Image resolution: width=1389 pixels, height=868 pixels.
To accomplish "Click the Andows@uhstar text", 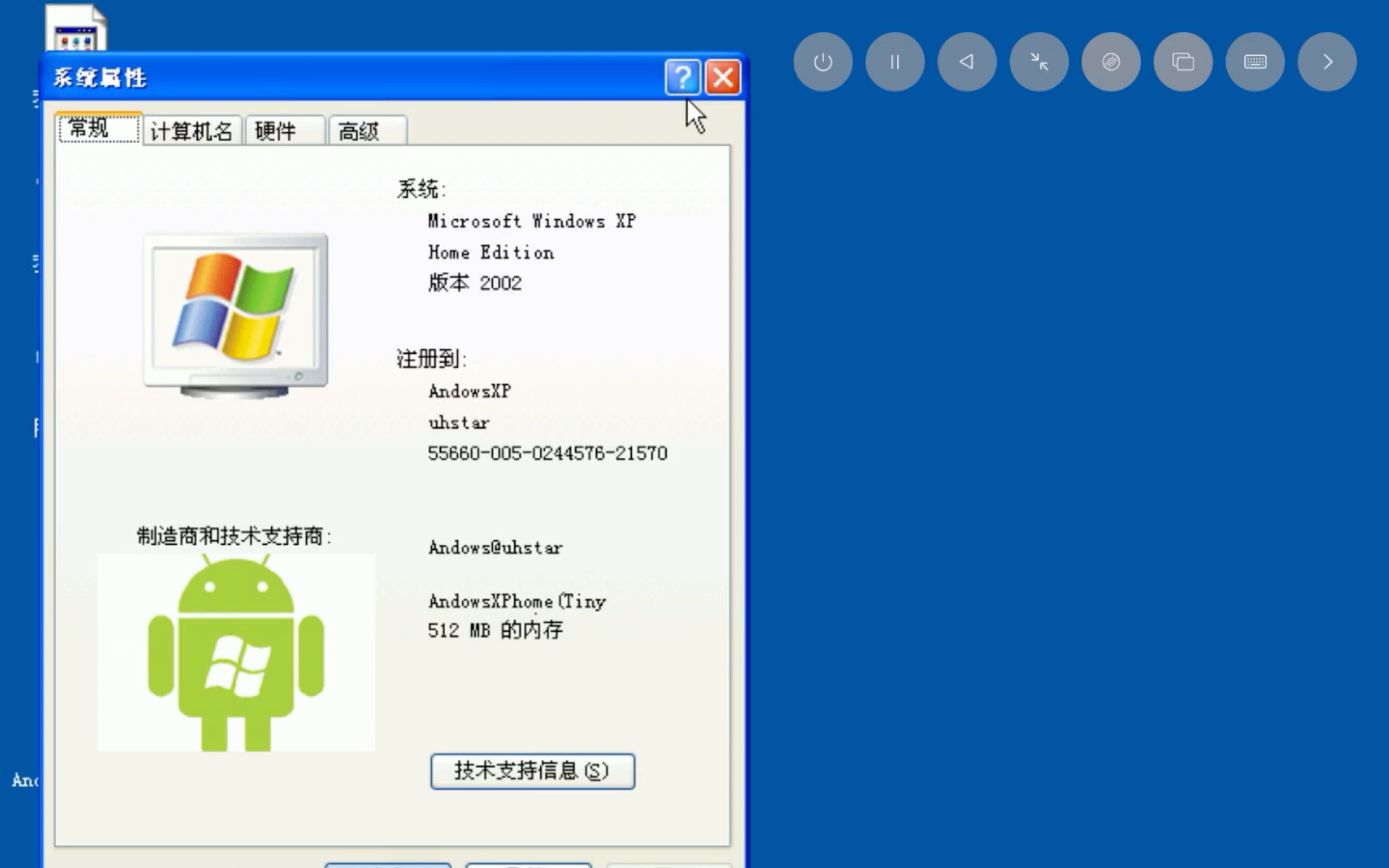I will [x=495, y=547].
